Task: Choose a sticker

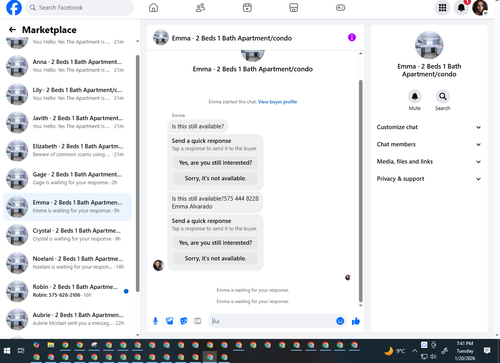Action: click(184, 321)
